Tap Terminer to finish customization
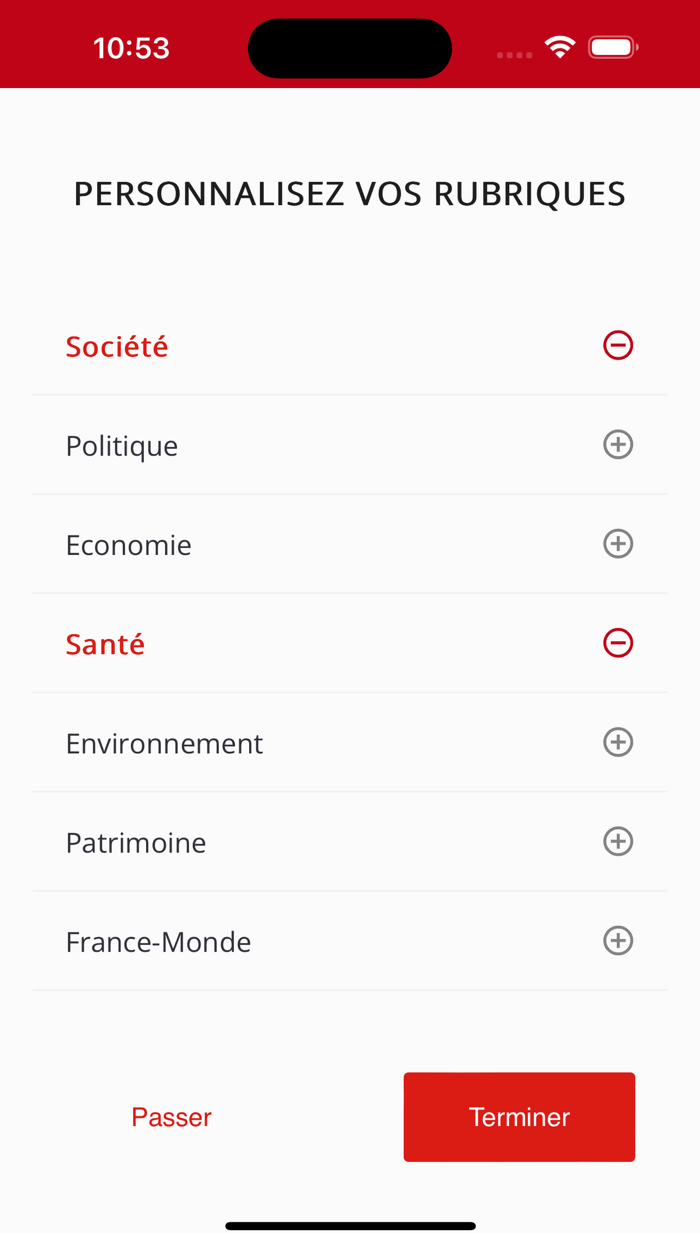The image size is (700, 1244). [519, 1117]
